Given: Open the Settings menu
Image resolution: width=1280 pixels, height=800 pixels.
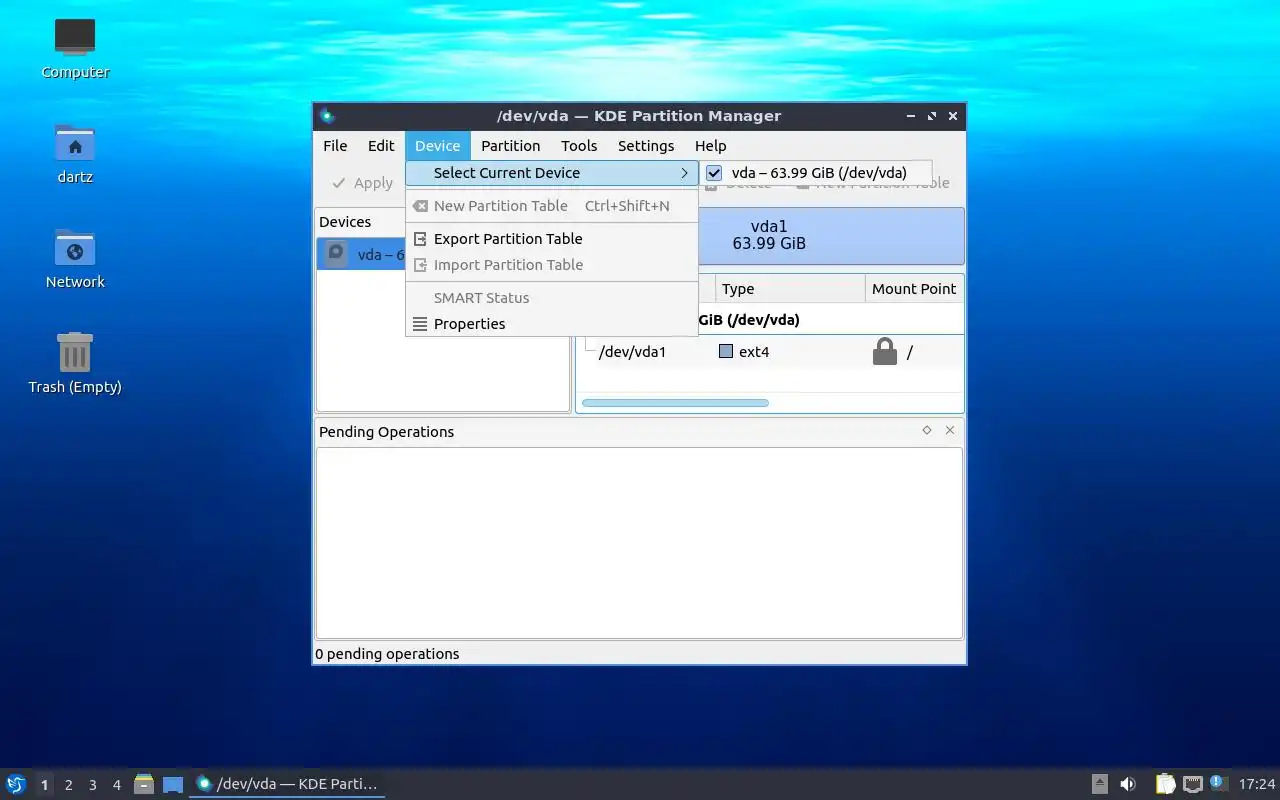Looking at the screenshot, I should (646, 146).
